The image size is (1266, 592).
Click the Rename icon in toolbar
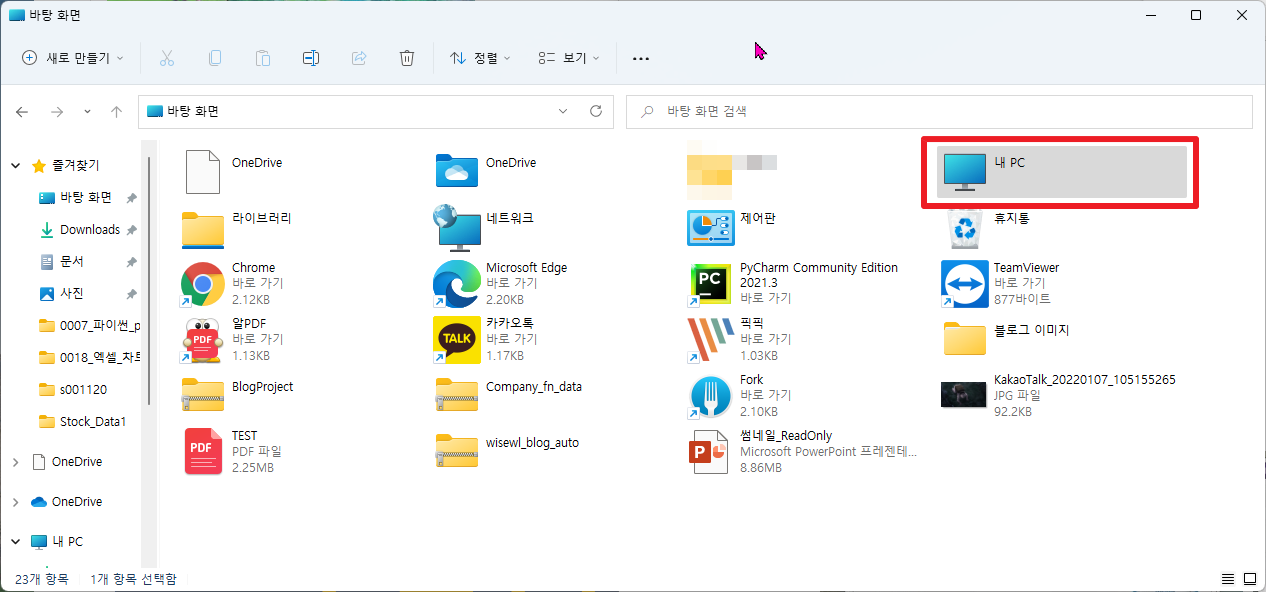311,58
